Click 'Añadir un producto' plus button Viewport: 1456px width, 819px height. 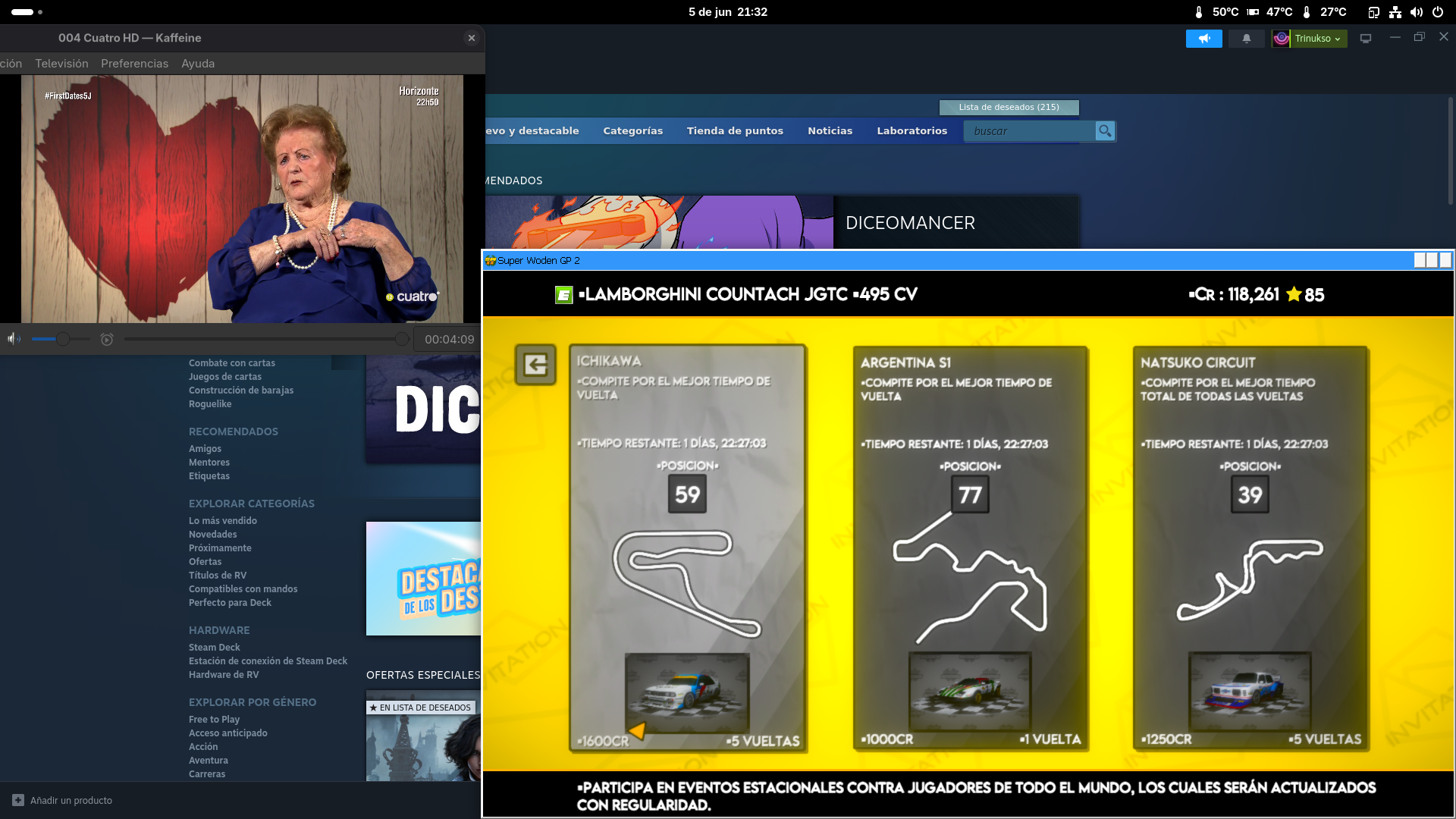18,800
